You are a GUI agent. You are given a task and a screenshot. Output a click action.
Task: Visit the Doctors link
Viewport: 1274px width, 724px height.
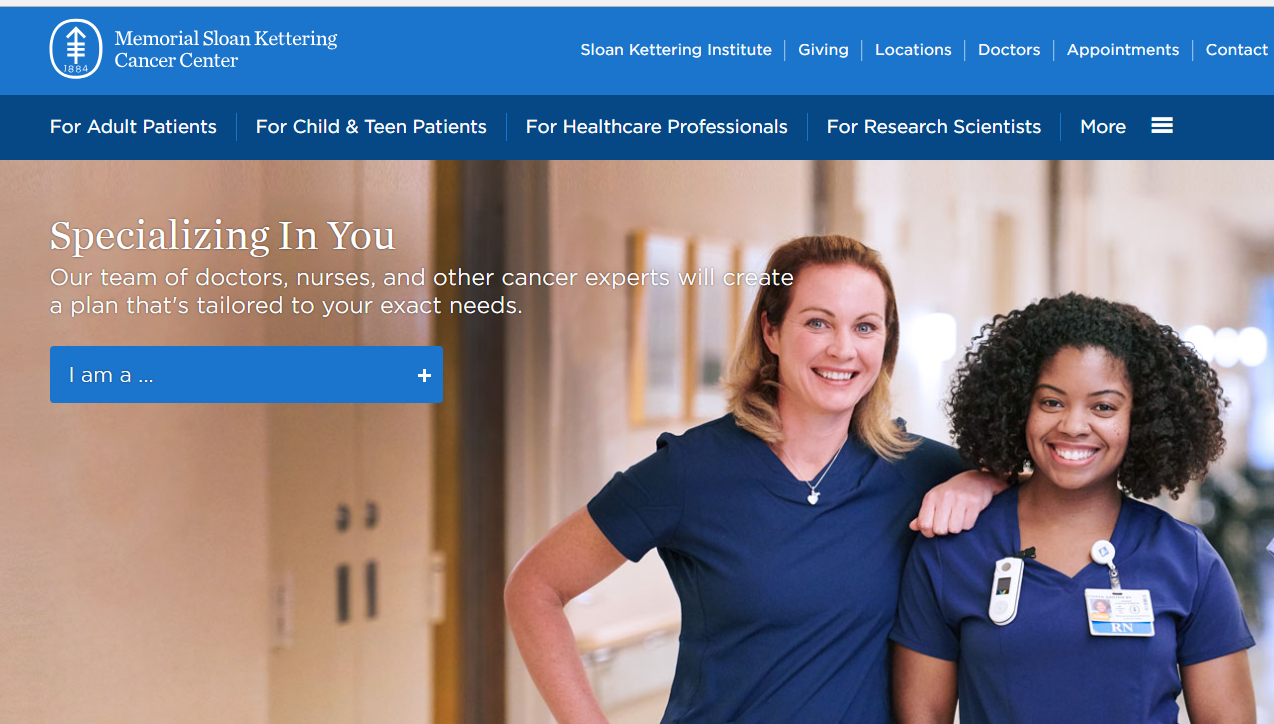tap(1009, 50)
